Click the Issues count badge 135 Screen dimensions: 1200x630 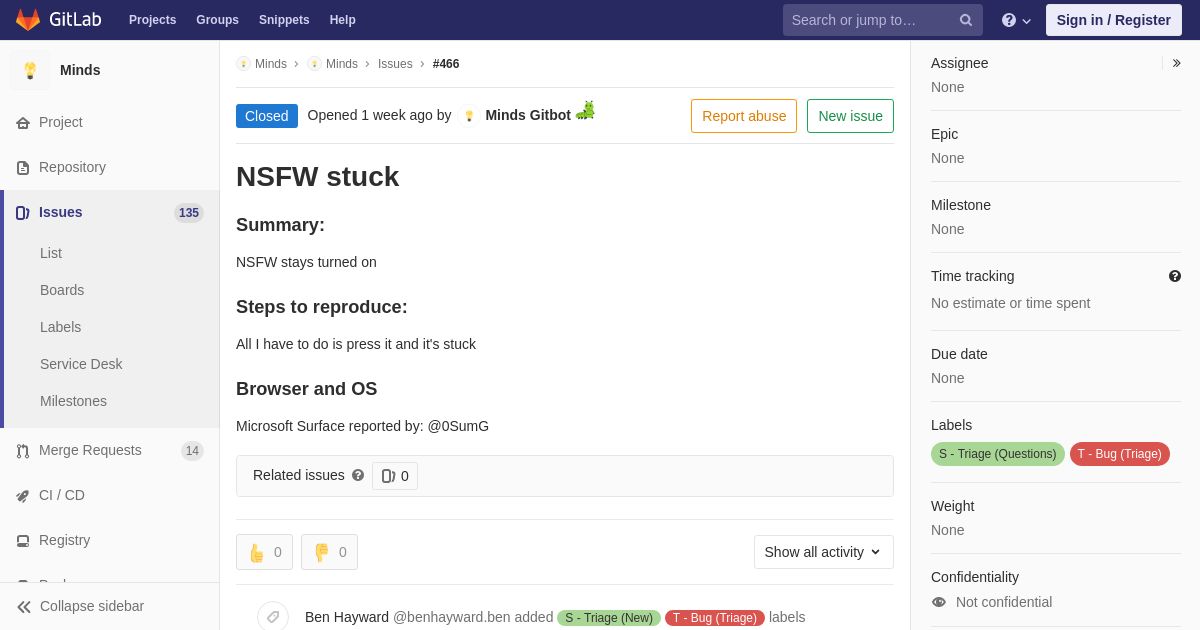pyautogui.click(x=189, y=213)
